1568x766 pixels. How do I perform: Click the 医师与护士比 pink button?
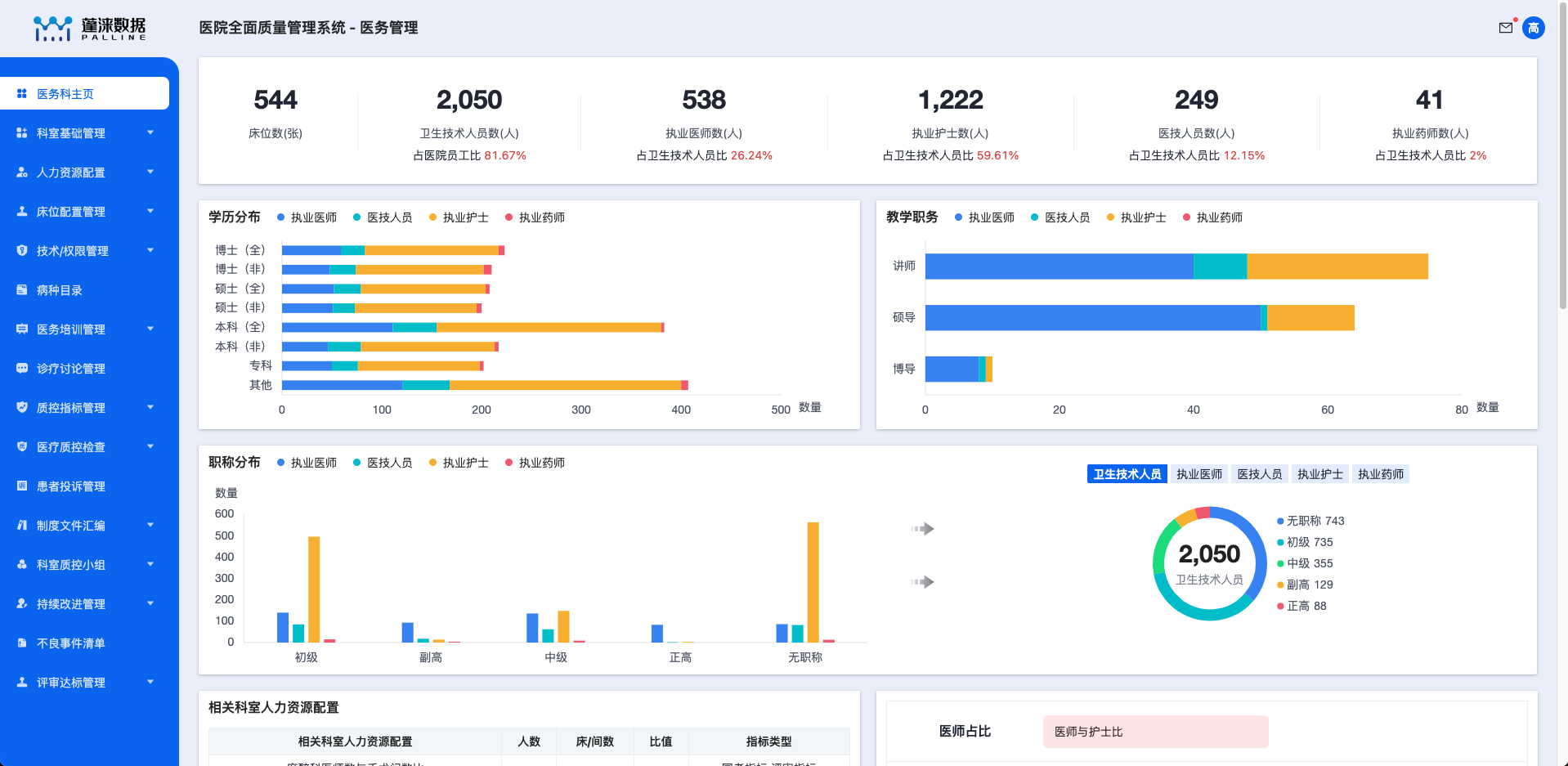coord(1155,732)
